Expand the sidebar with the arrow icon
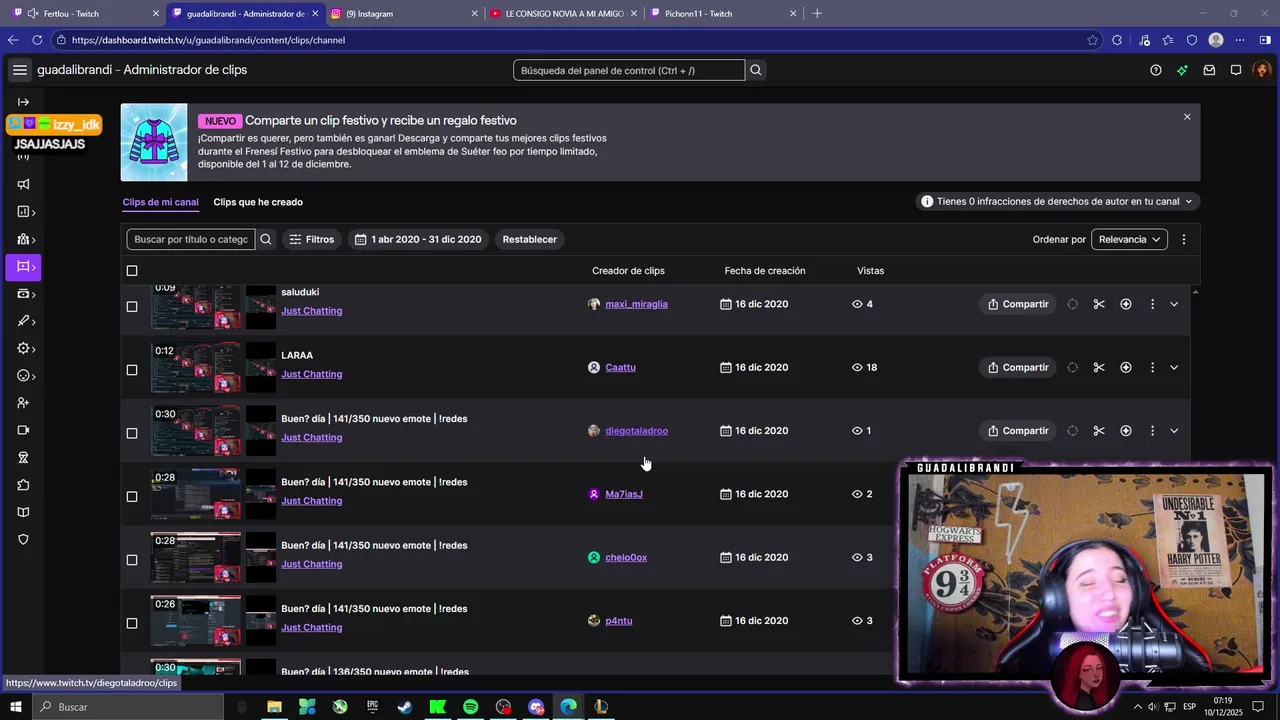 [x=23, y=102]
